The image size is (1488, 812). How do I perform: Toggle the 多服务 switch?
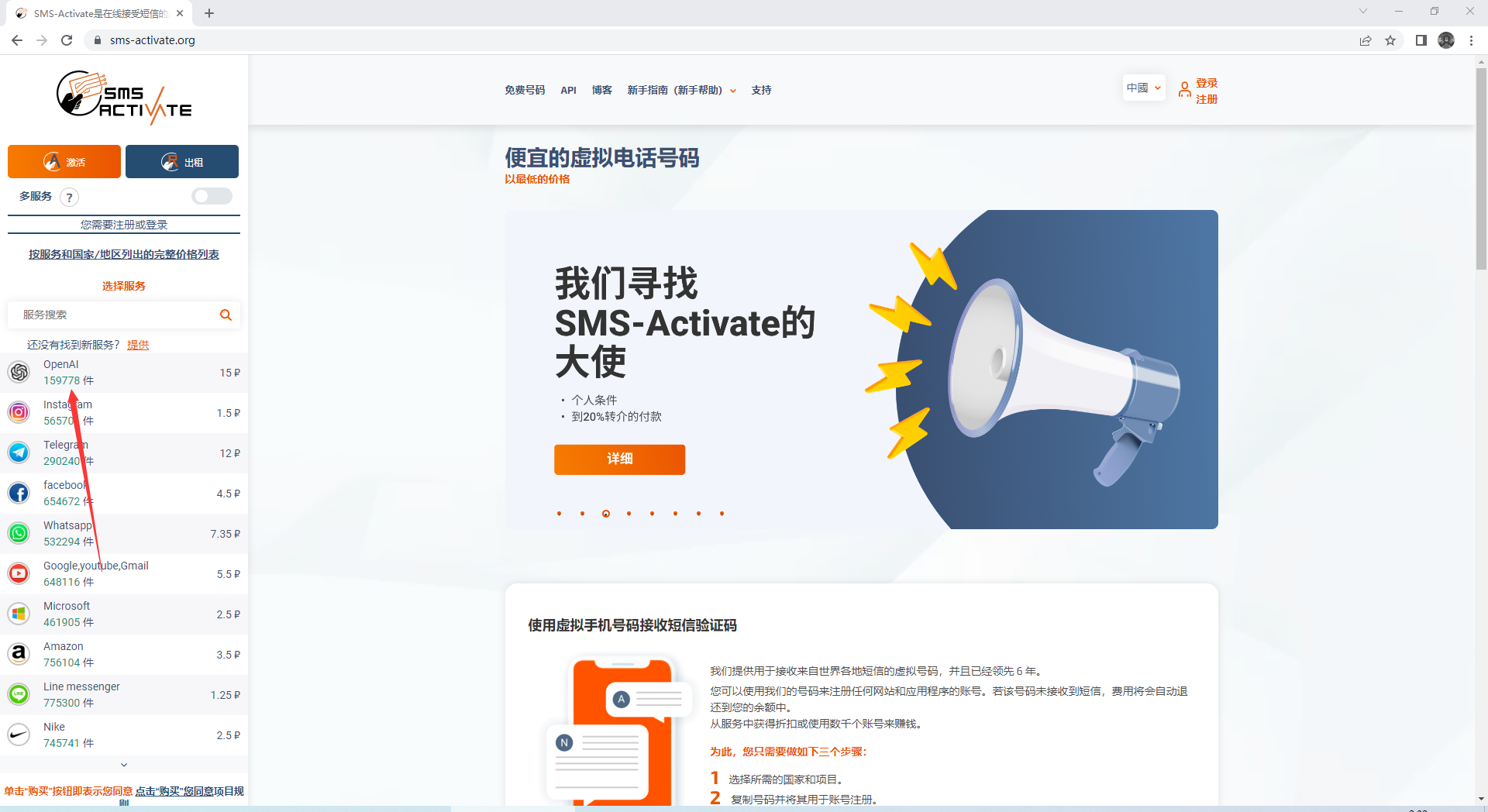tap(212, 196)
